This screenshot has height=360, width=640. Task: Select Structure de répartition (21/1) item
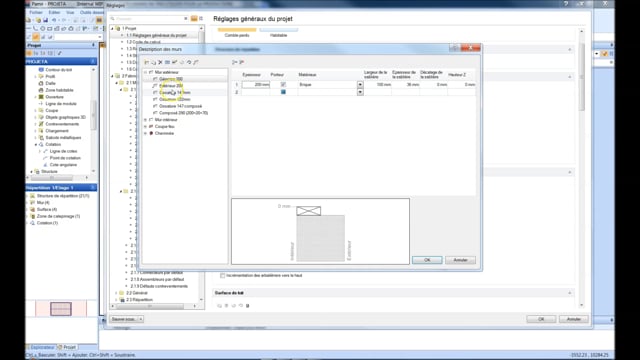click(63, 196)
